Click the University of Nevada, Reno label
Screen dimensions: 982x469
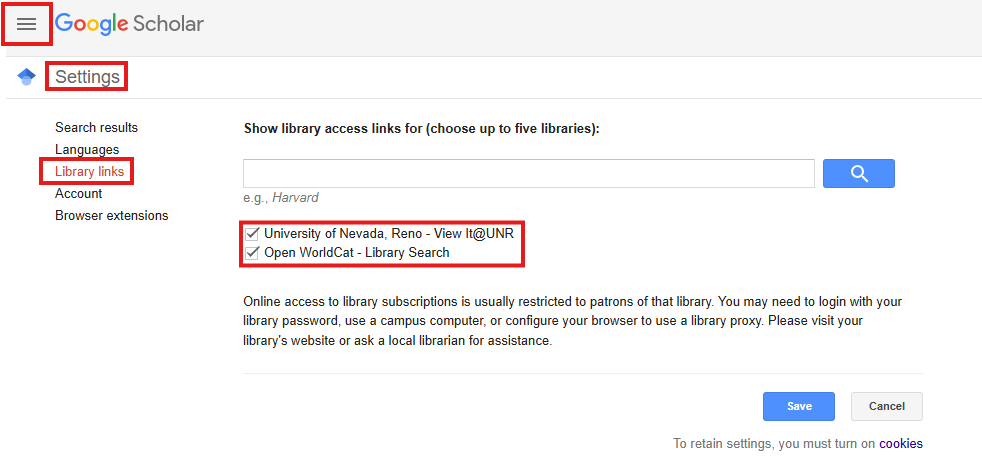(388, 234)
